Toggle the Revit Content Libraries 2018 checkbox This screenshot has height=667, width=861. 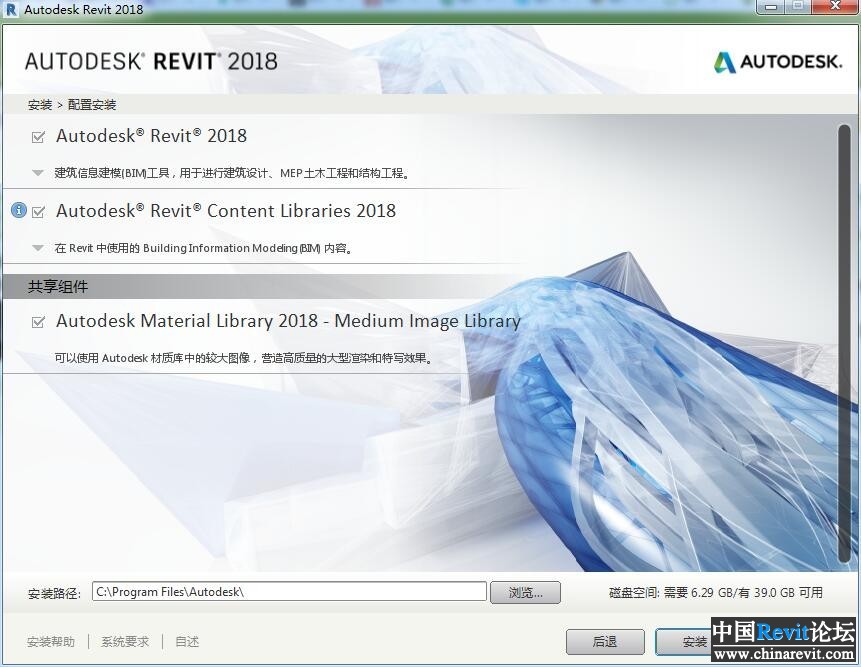tap(38, 212)
